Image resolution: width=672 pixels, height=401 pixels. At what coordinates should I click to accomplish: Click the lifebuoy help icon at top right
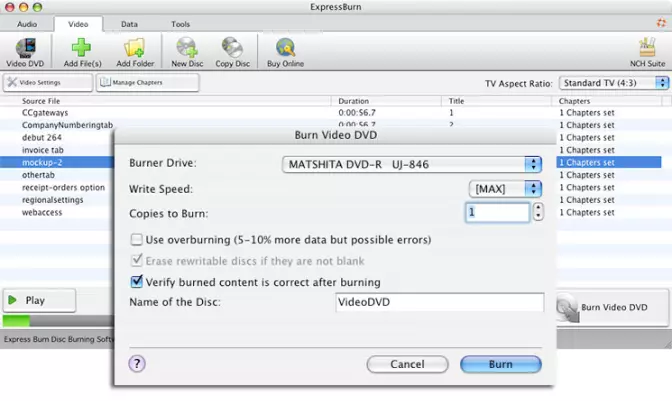click(x=661, y=23)
